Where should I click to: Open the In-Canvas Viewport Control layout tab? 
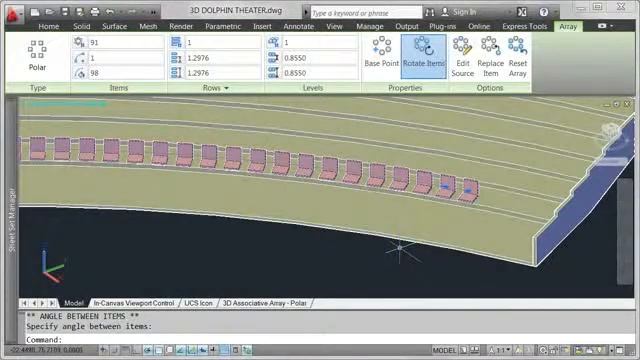[134, 303]
